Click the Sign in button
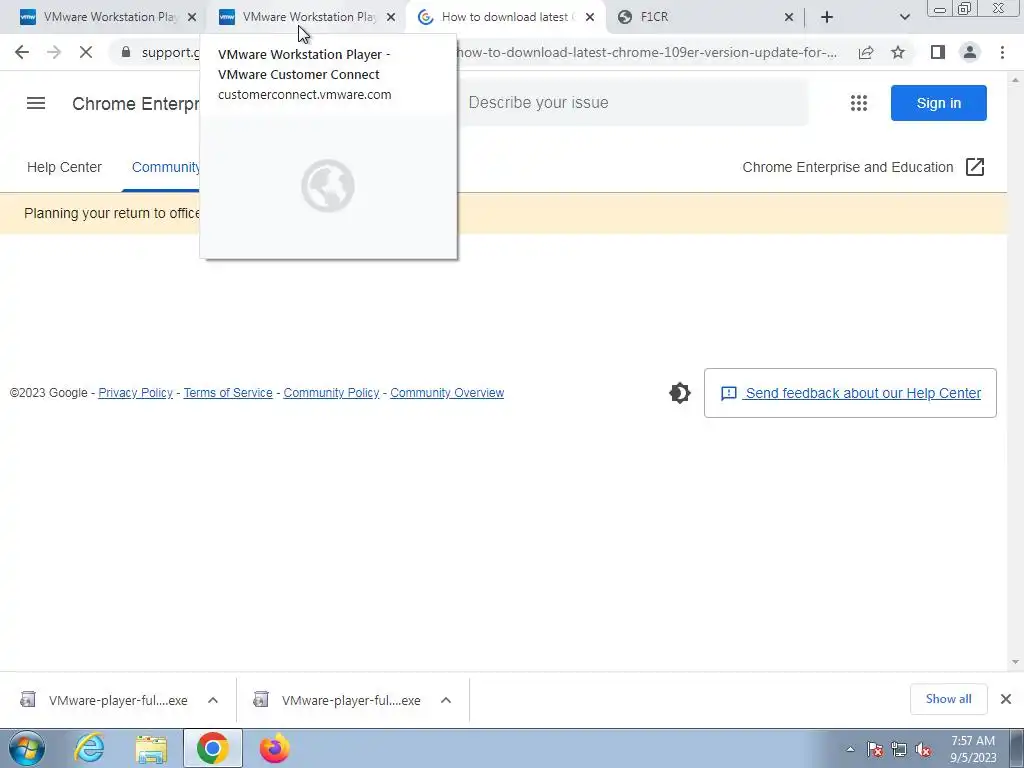This screenshot has width=1024, height=768. [x=938, y=103]
